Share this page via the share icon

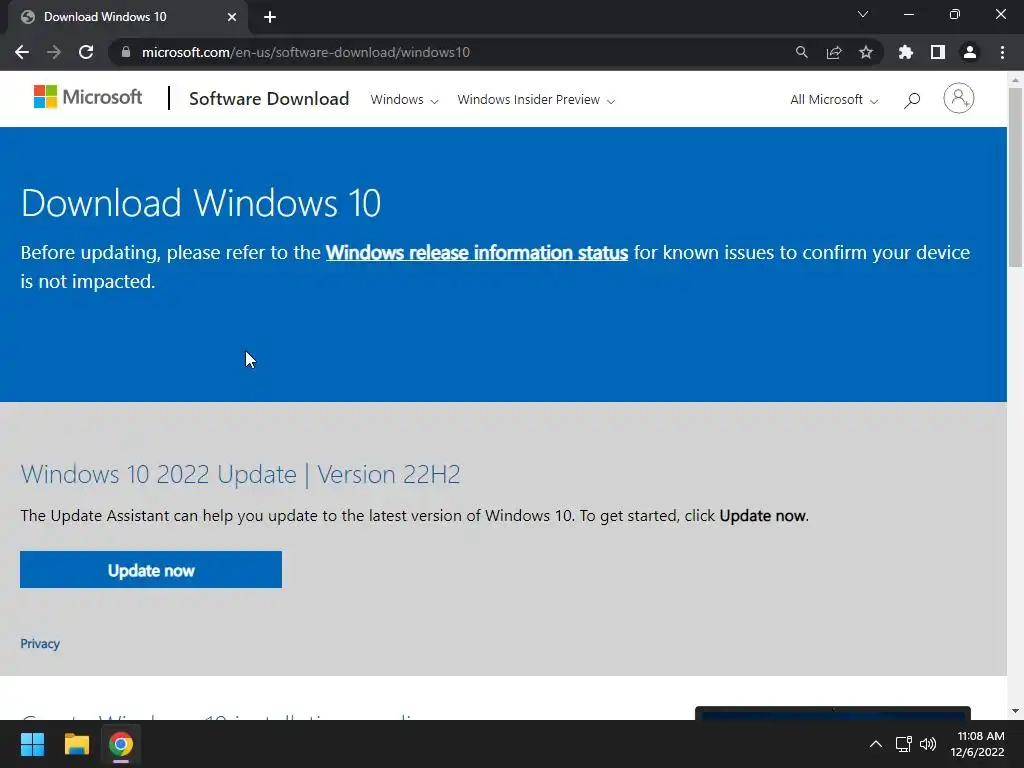tap(834, 52)
